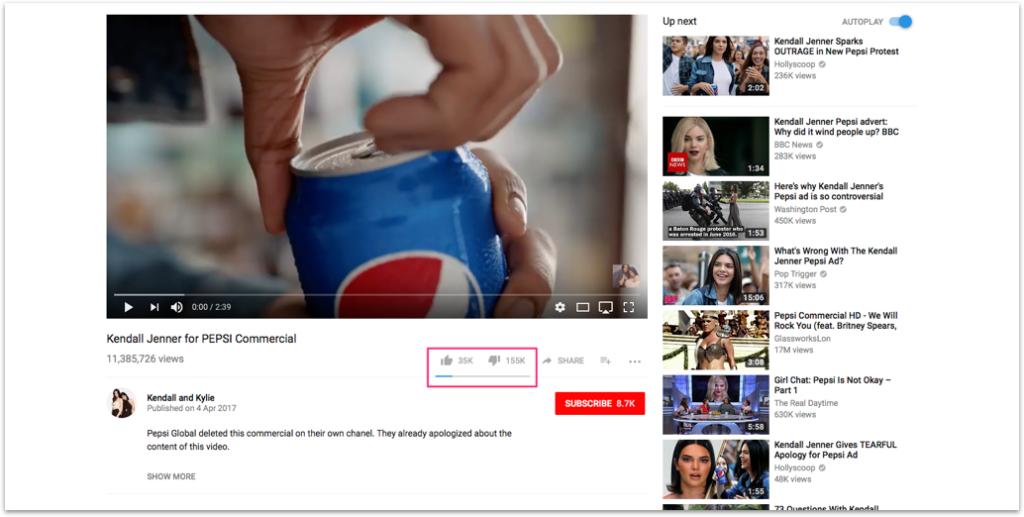Select Pop Trigger channel name

point(795,274)
